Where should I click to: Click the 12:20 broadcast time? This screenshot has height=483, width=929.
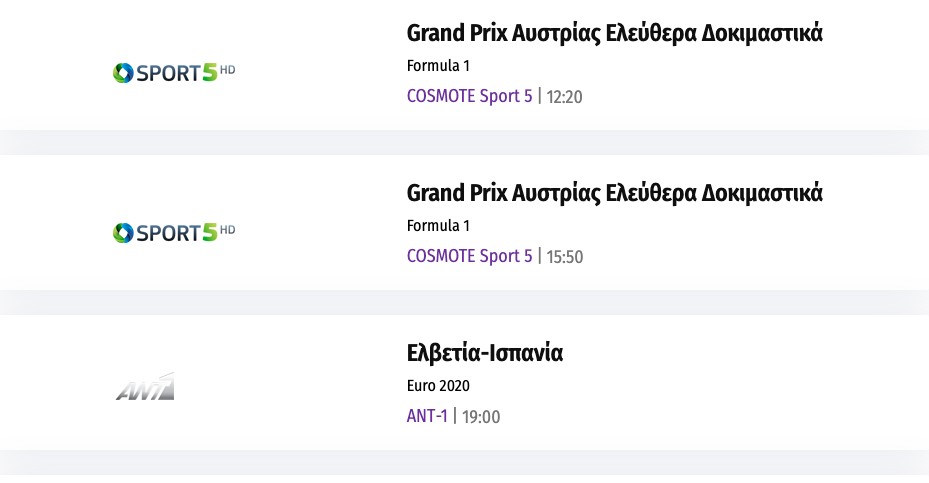[x=564, y=97]
